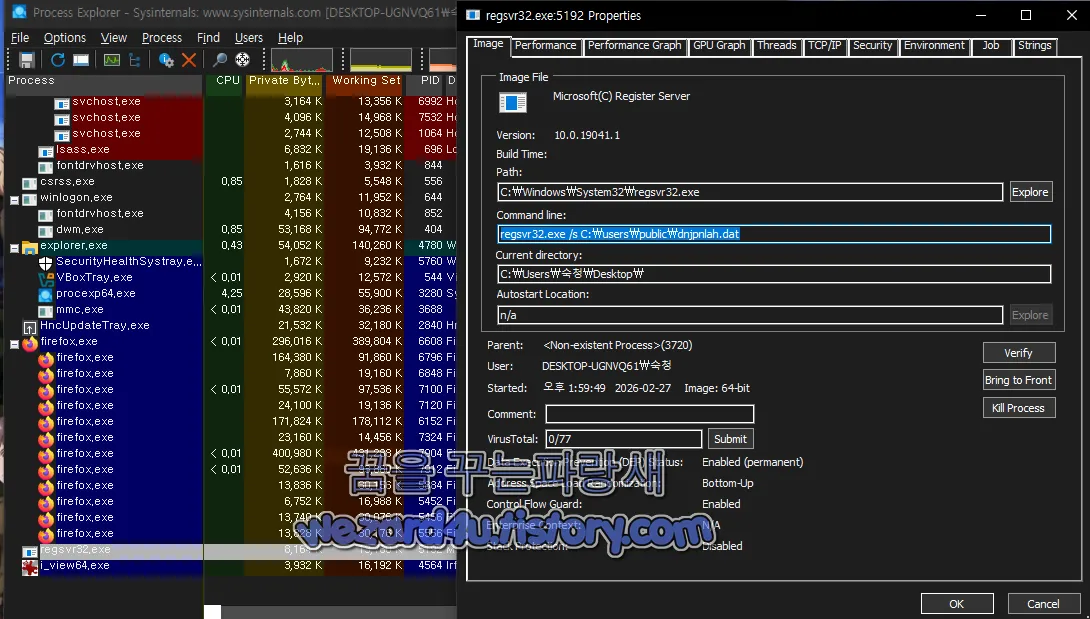Switch to the Performance Graph tab
The height and width of the screenshot is (619, 1090).
[x=634, y=46]
